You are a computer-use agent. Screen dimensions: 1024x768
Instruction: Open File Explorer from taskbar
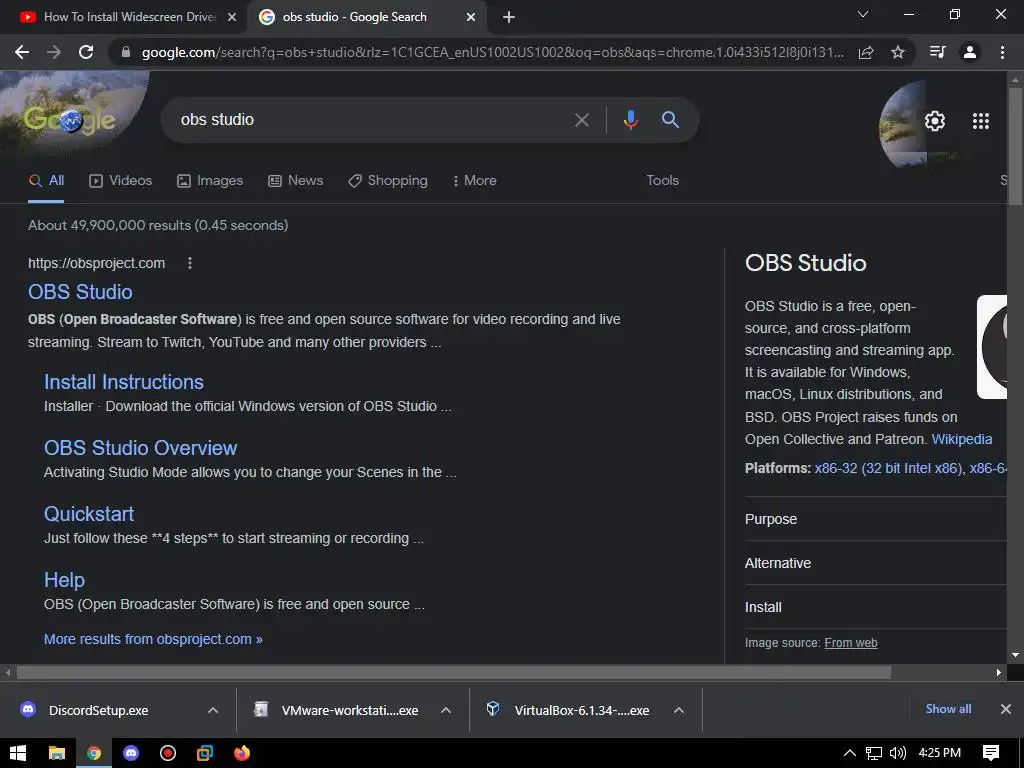pos(57,753)
